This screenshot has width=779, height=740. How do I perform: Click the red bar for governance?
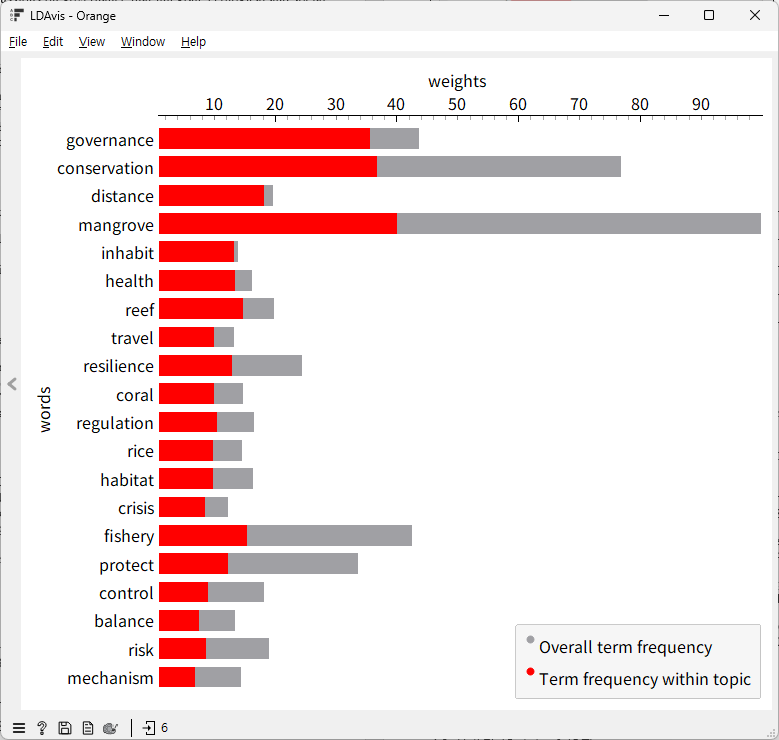(x=264, y=139)
